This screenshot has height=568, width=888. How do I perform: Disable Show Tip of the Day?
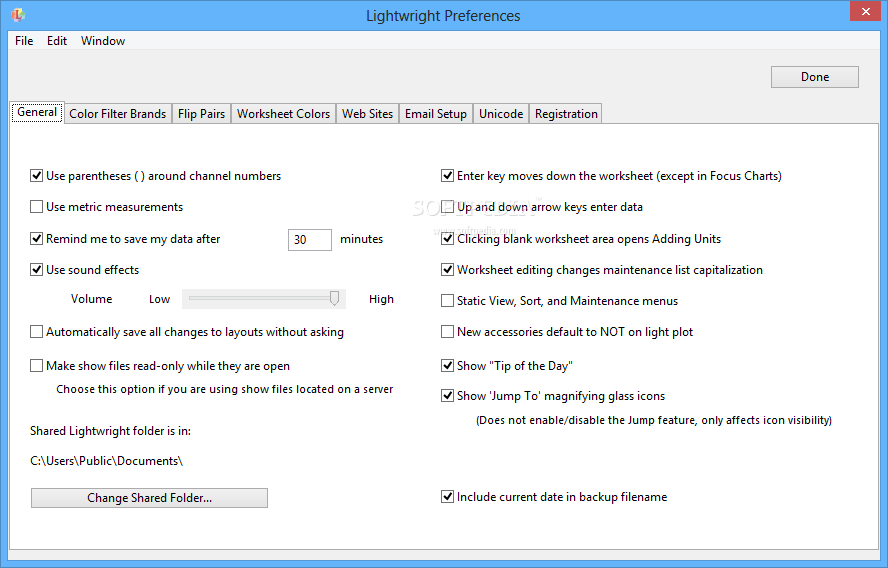(447, 366)
